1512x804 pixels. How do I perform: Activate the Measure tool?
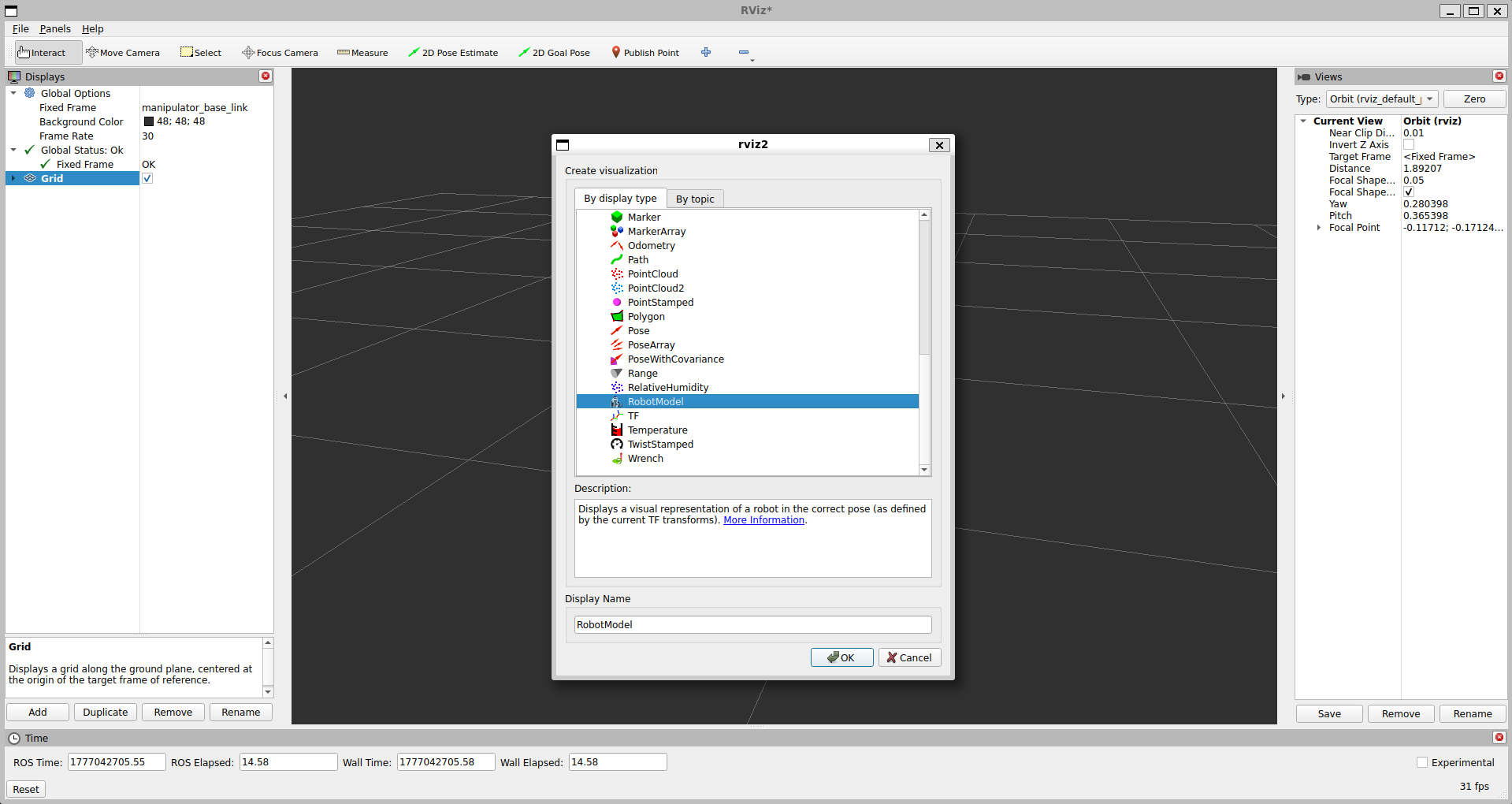click(362, 53)
